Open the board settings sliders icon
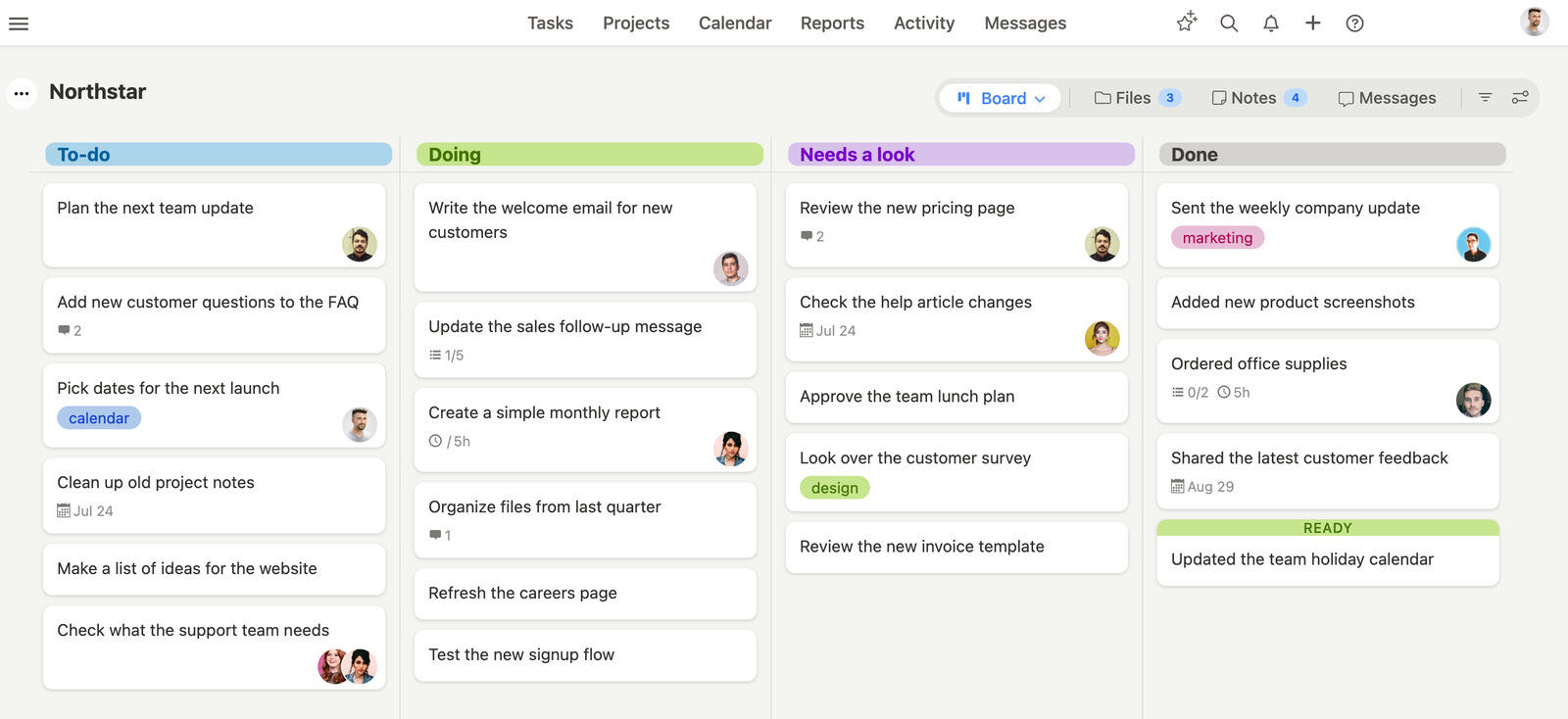The height and width of the screenshot is (719, 1568). 1520,97
